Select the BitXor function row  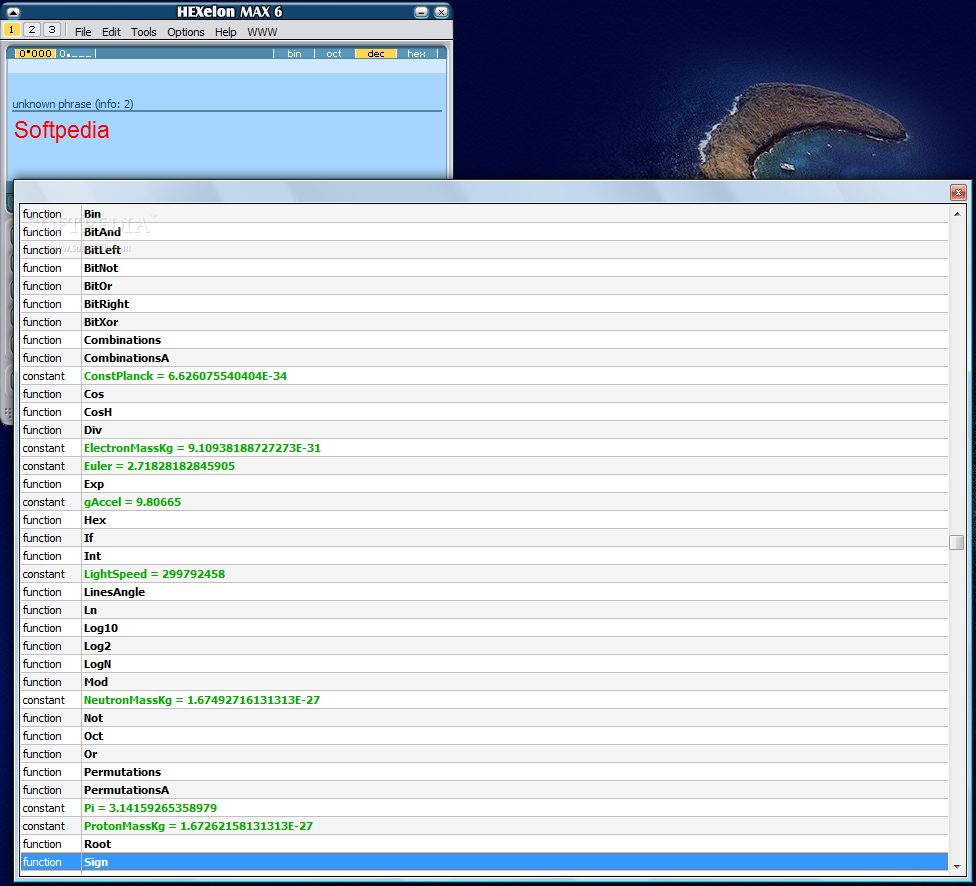pos(484,323)
